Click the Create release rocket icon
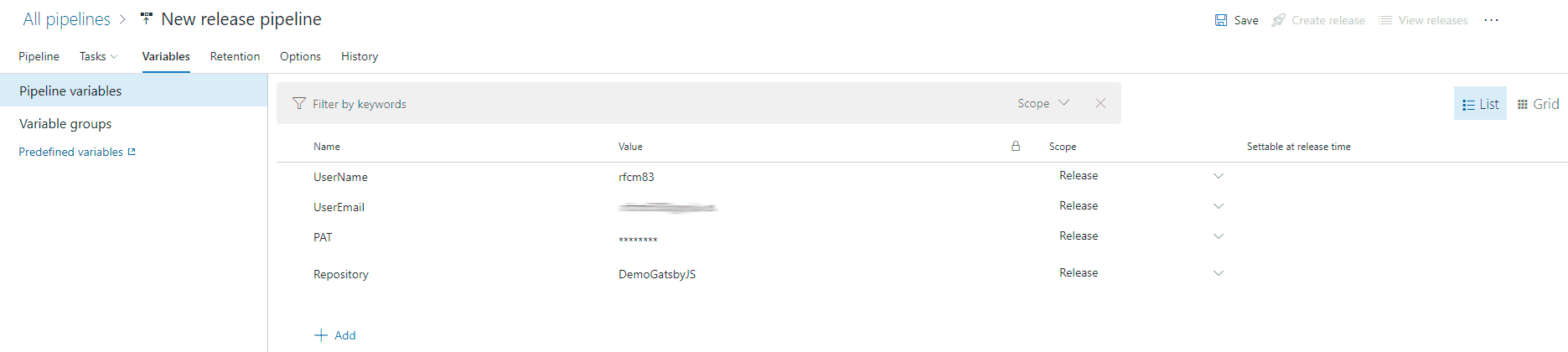The width and height of the screenshot is (1568, 352). point(1278,20)
